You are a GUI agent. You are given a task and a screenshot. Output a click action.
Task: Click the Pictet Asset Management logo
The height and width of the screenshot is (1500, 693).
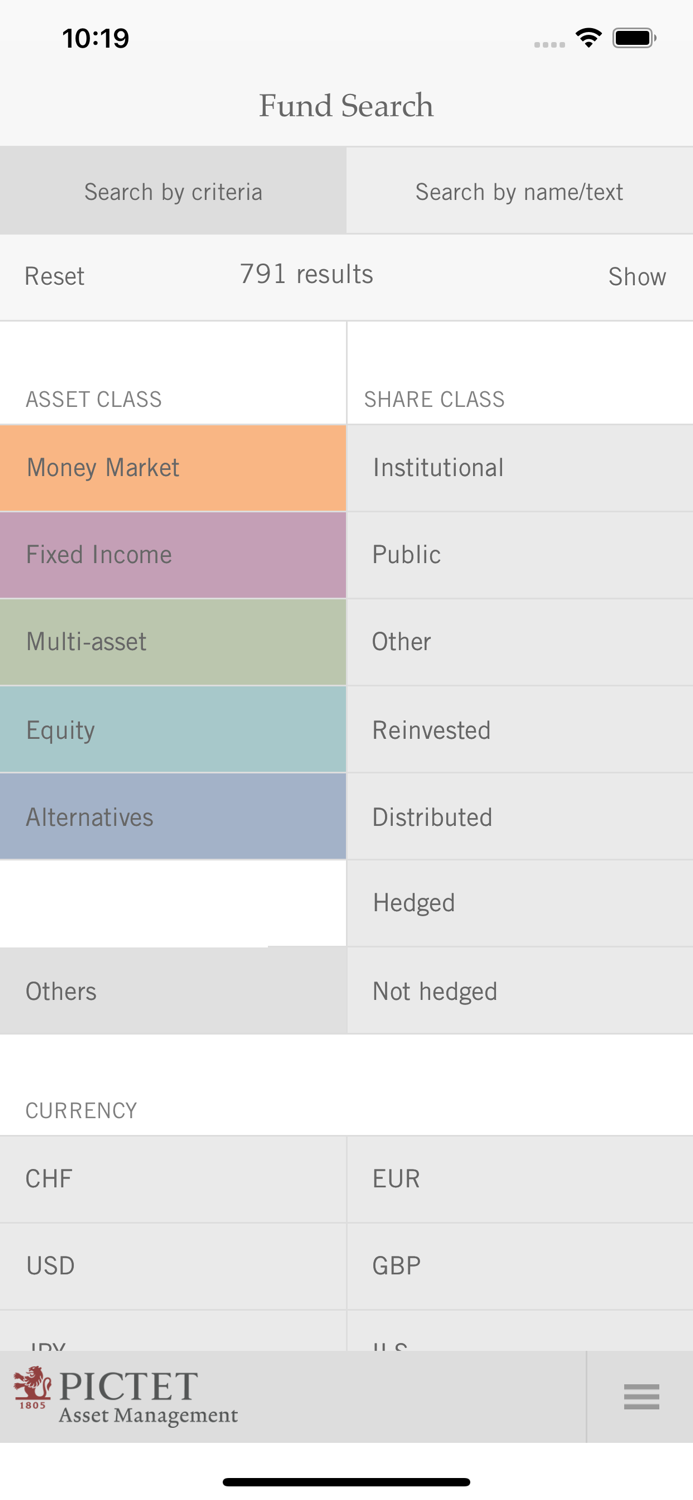(123, 1397)
